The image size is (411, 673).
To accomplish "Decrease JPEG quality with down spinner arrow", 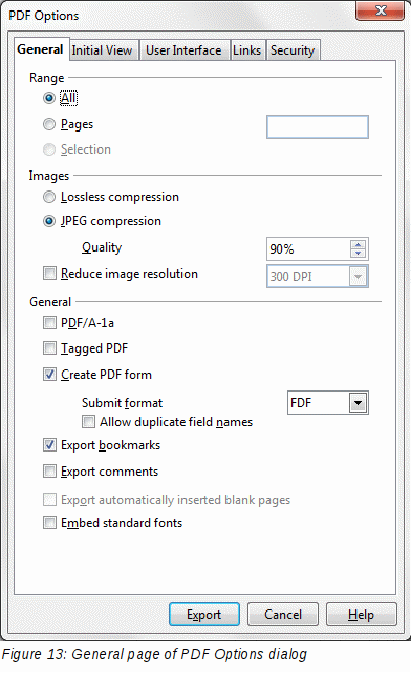I will tap(358, 253).
